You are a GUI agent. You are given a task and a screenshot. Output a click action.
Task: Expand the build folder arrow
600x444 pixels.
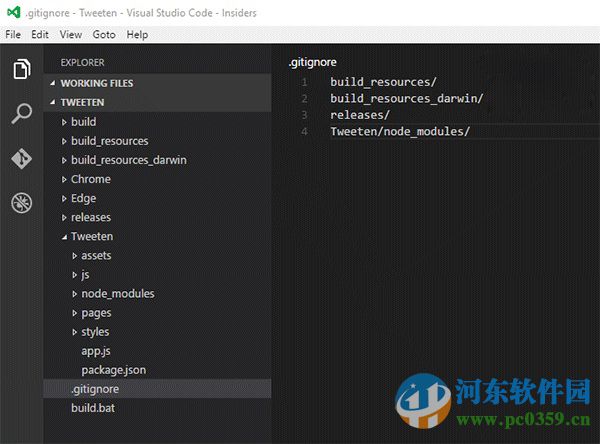64,122
